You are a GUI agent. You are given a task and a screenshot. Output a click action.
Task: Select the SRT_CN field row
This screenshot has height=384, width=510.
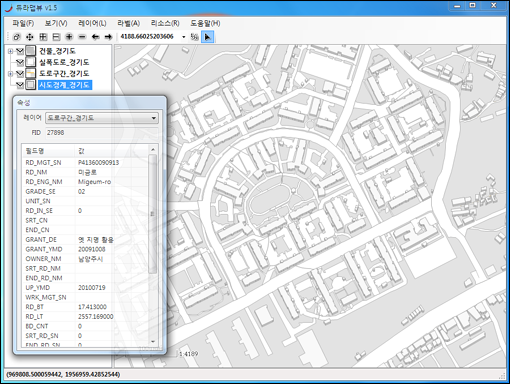coord(85,220)
